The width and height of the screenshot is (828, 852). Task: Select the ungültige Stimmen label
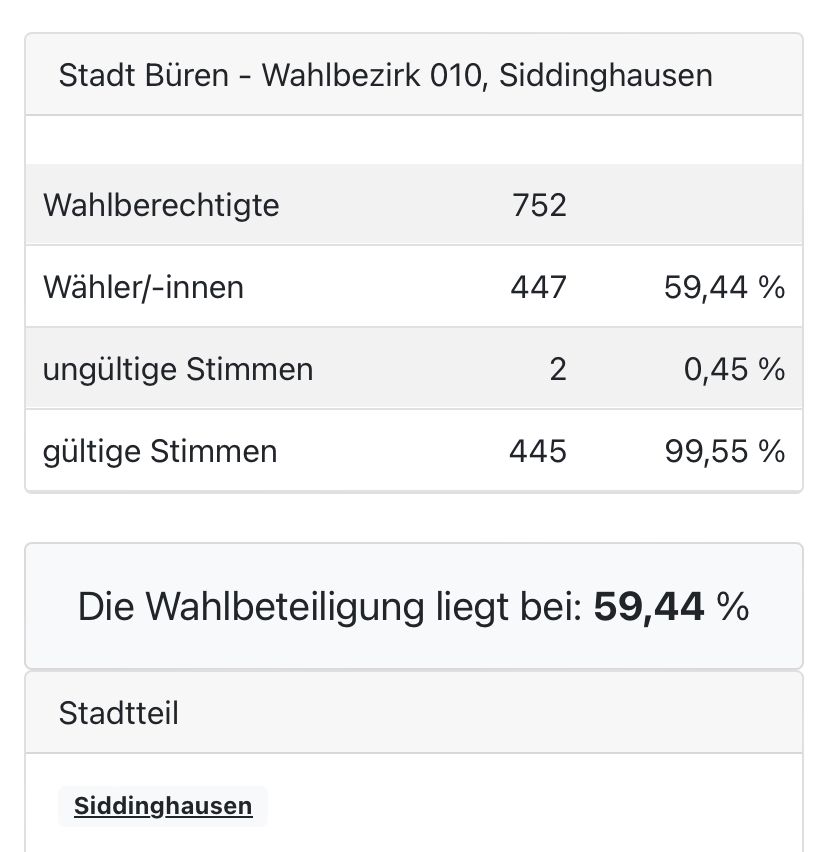178,370
